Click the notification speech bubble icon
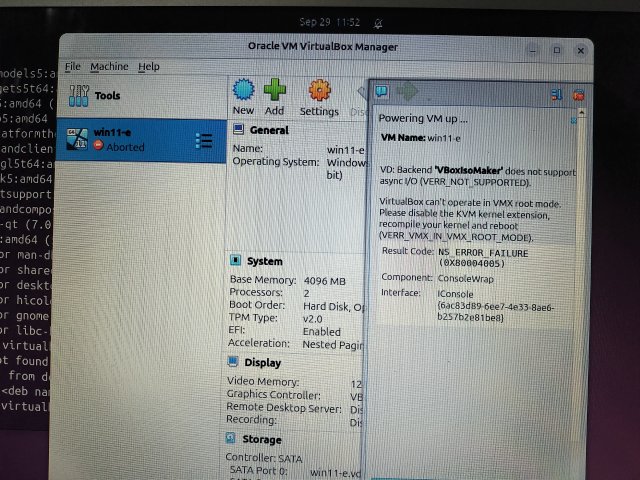Image resolution: width=640 pixels, height=480 pixels. point(381,93)
